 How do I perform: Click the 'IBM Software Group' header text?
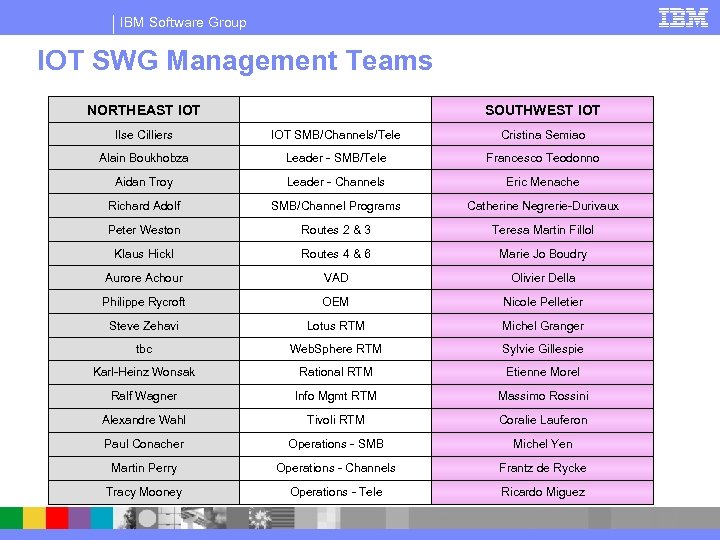183,22
